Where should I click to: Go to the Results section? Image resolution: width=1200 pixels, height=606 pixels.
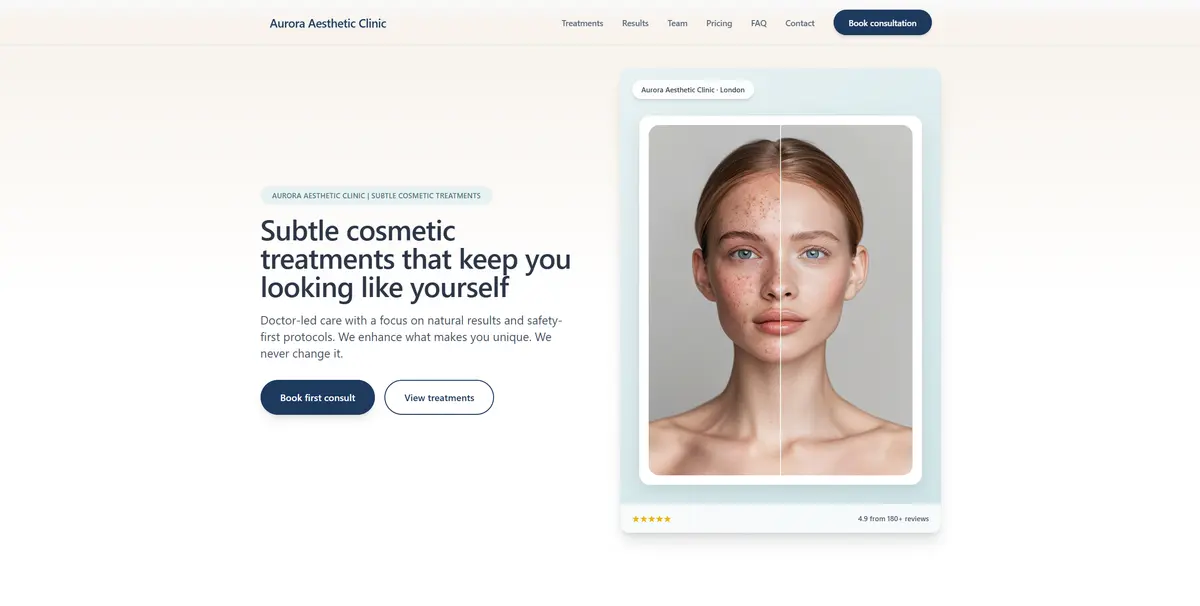point(635,23)
